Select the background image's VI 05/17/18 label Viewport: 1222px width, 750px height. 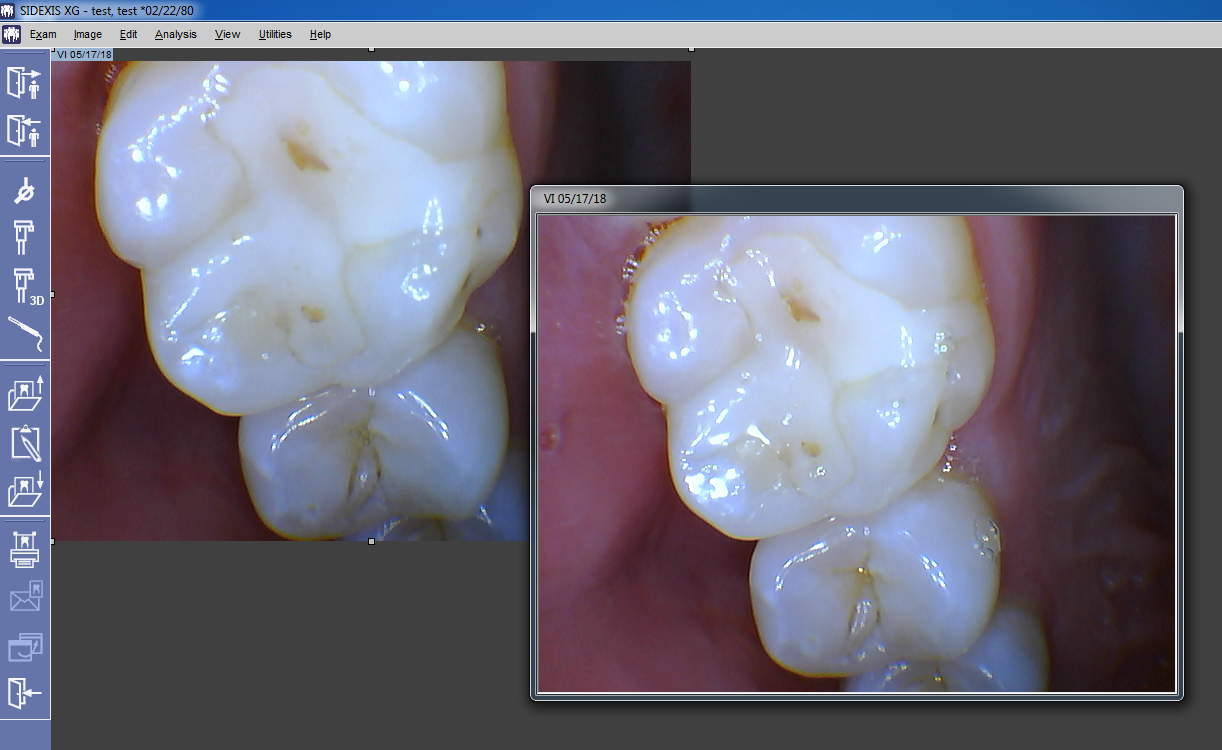tap(83, 55)
